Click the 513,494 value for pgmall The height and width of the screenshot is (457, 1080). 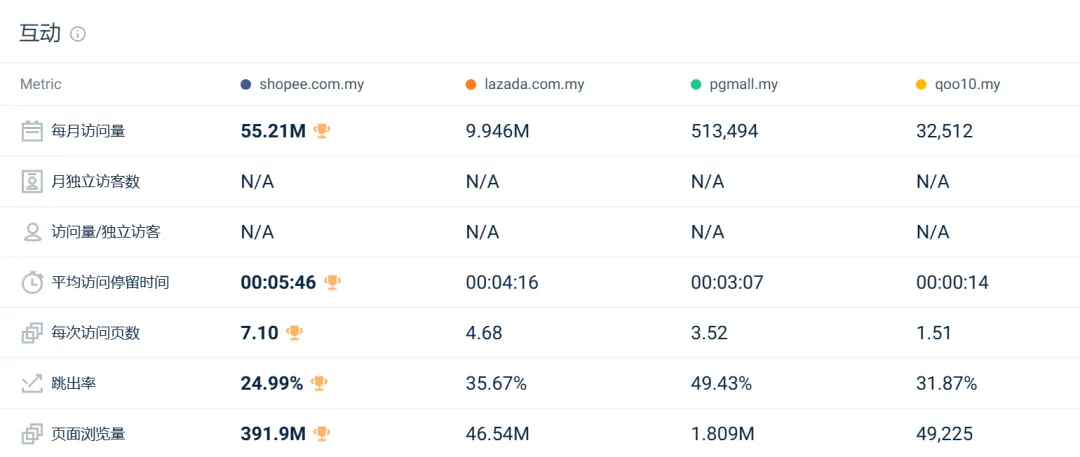pyautogui.click(x=725, y=131)
